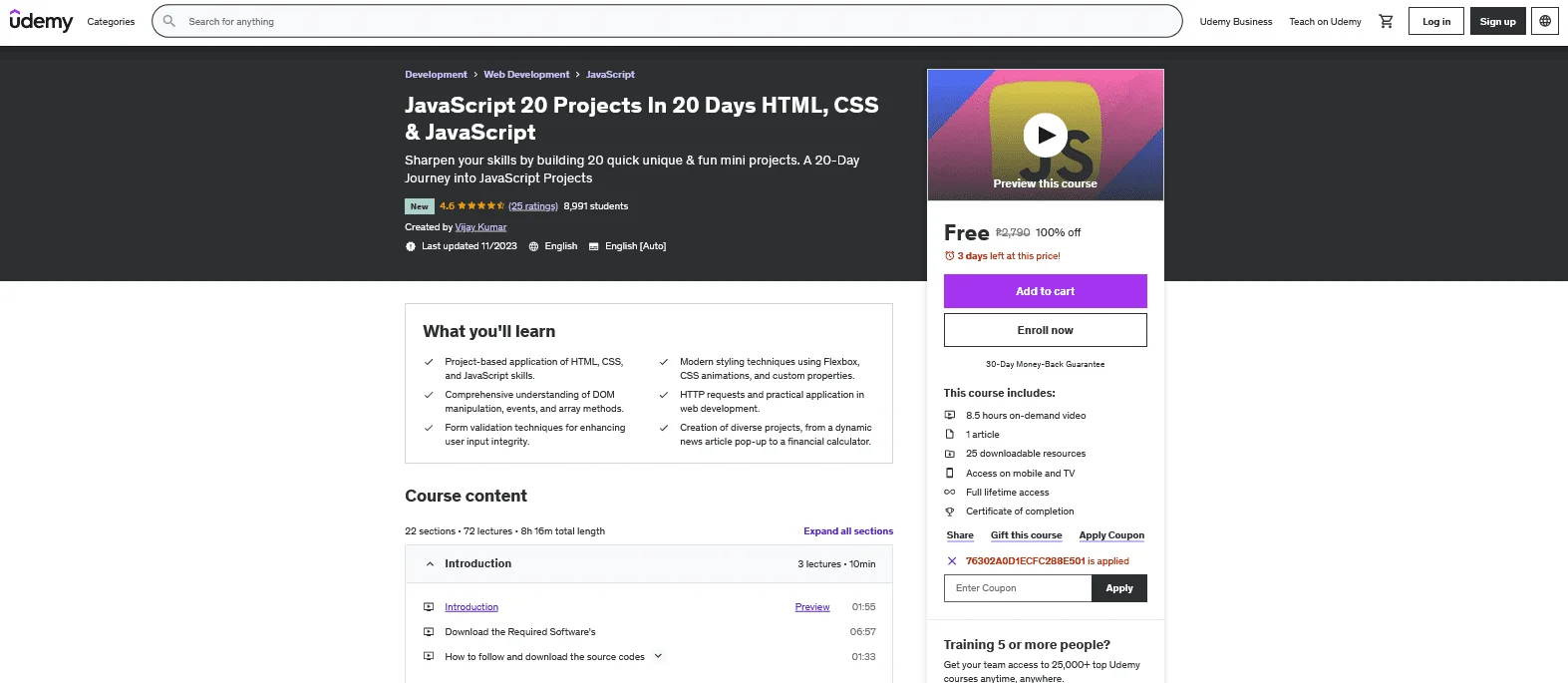Open the Udemy logo homepage link
This screenshot has width=1568, height=683.
41,21
